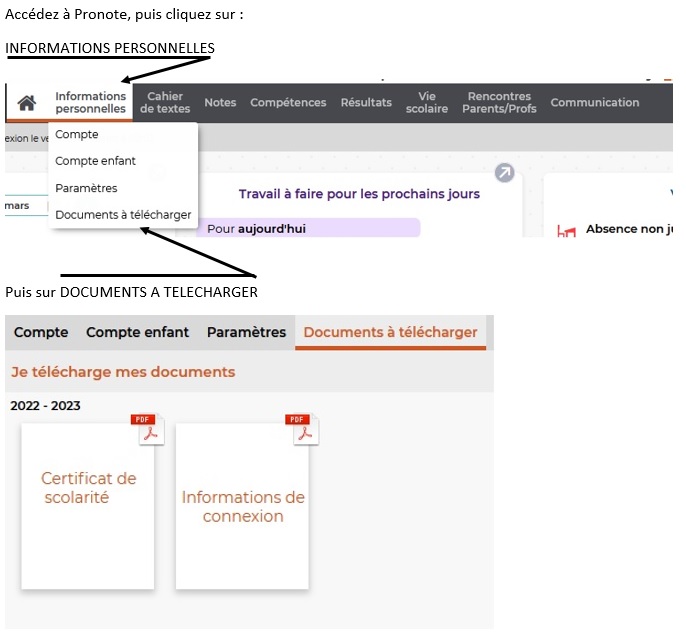Click PDF icon on Informations de connexion
This screenshot has height=632, width=686.
(x=301, y=429)
